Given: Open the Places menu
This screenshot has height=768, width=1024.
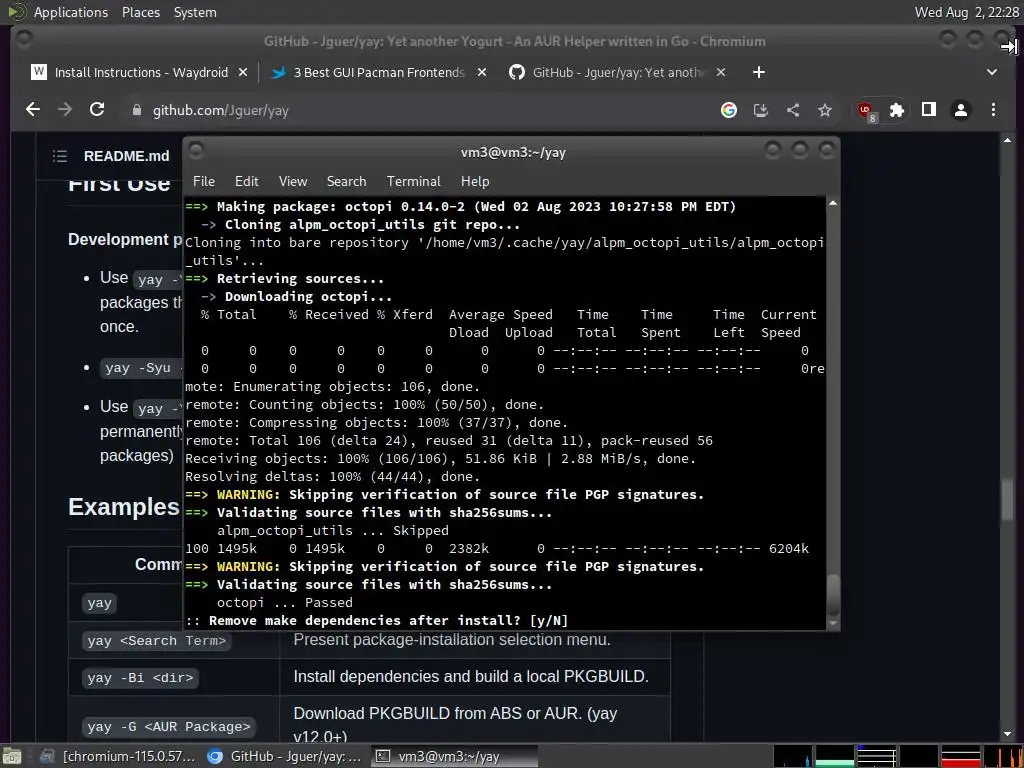Looking at the screenshot, I should (x=140, y=12).
